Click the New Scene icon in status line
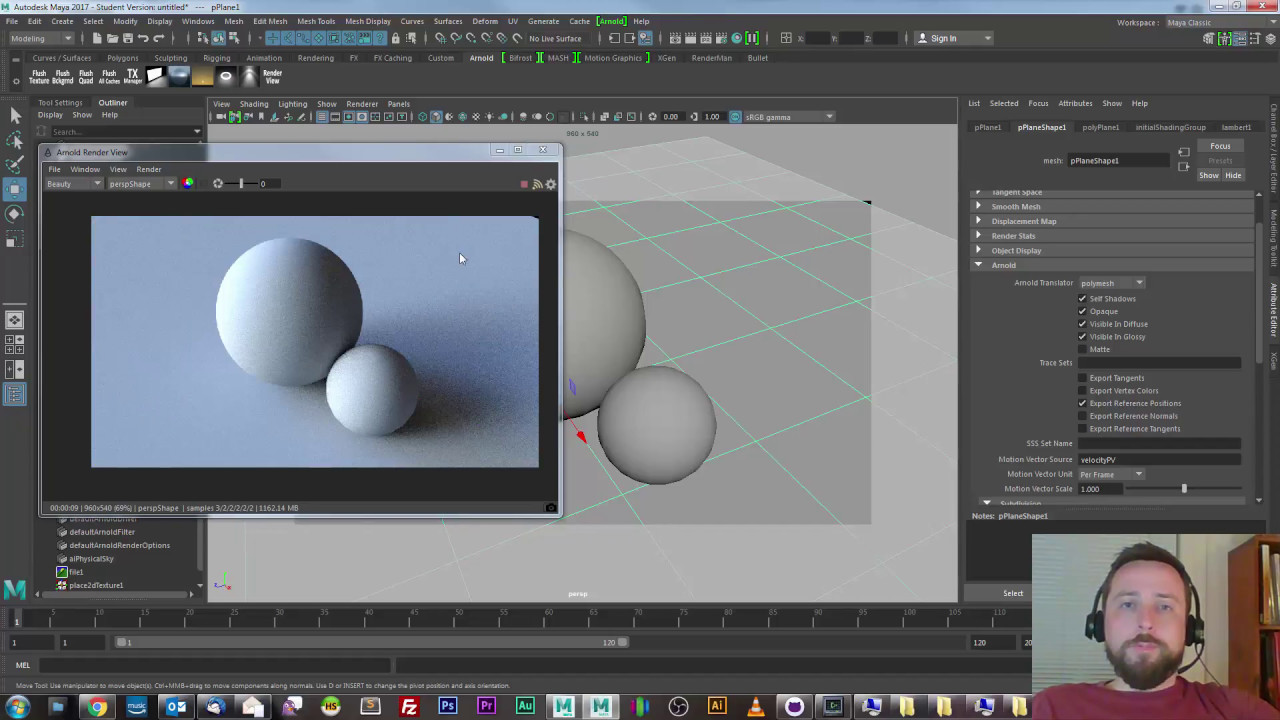1280x720 pixels. [x=97, y=38]
